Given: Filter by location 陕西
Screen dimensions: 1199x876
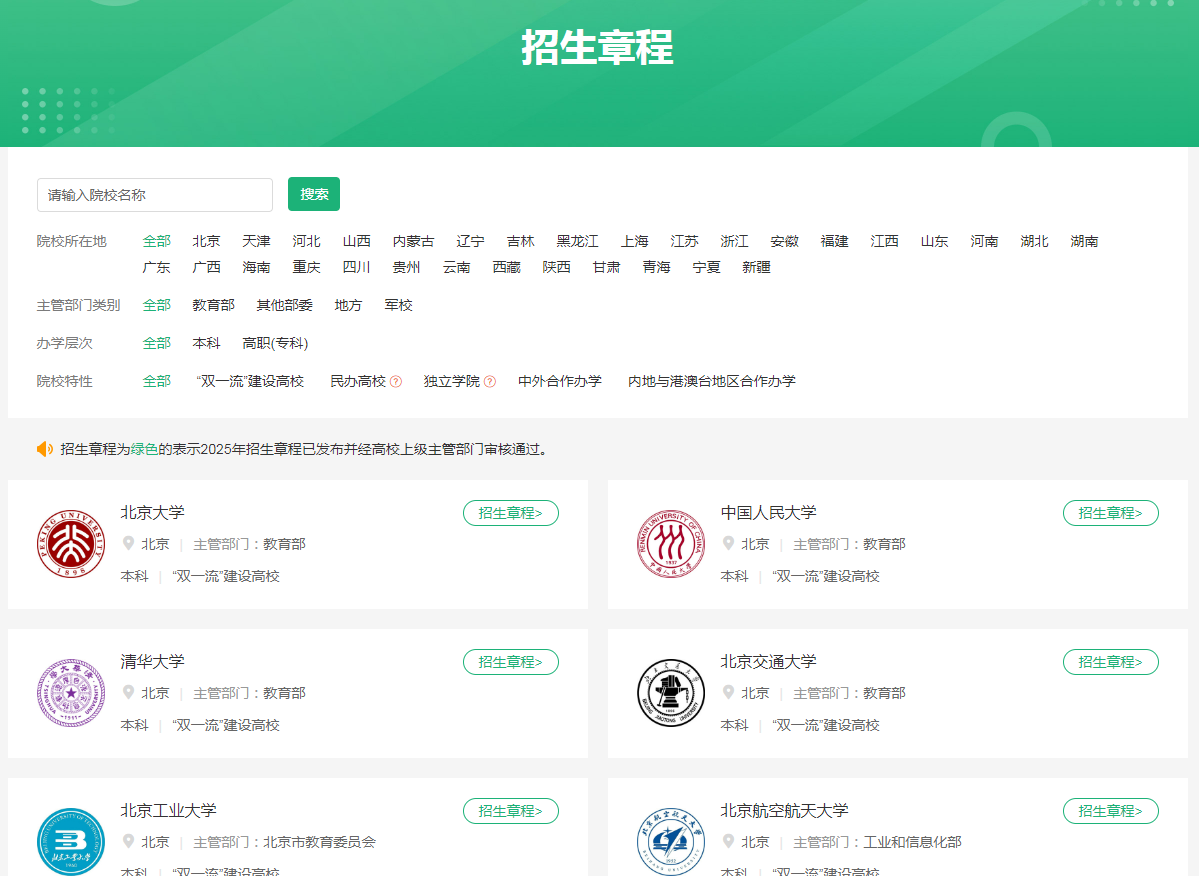Looking at the screenshot, I should (x=557, y=268).
